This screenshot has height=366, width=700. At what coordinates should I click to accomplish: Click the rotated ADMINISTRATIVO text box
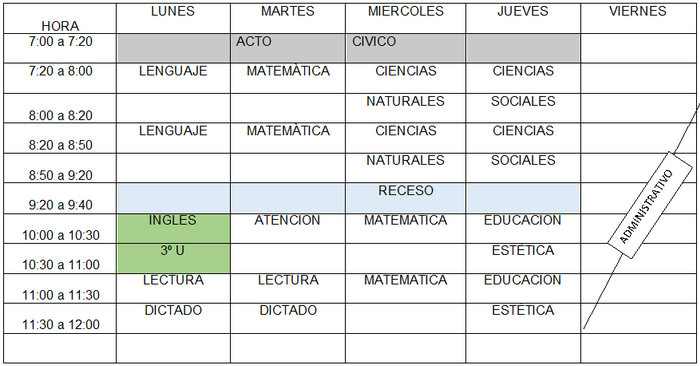coord(650,205)
